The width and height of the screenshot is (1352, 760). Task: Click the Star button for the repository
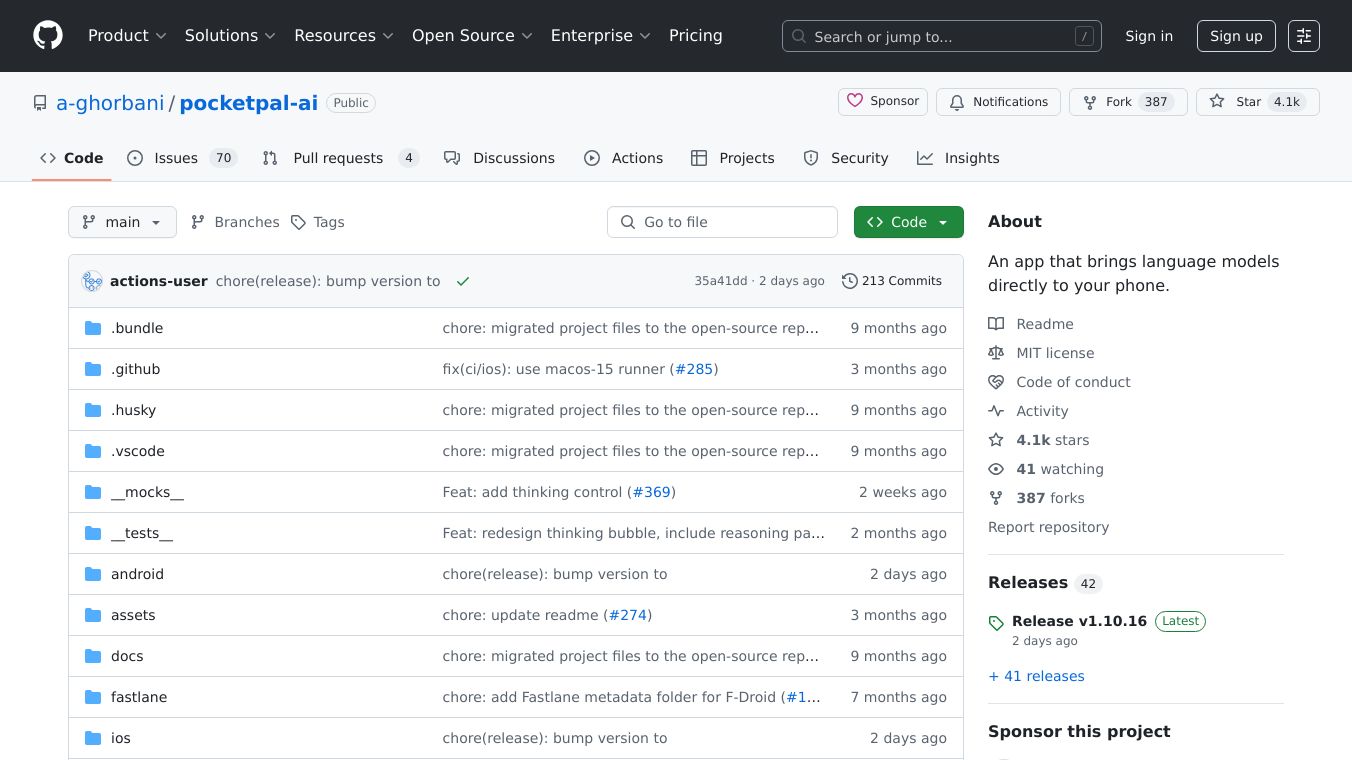[1257, 102]
